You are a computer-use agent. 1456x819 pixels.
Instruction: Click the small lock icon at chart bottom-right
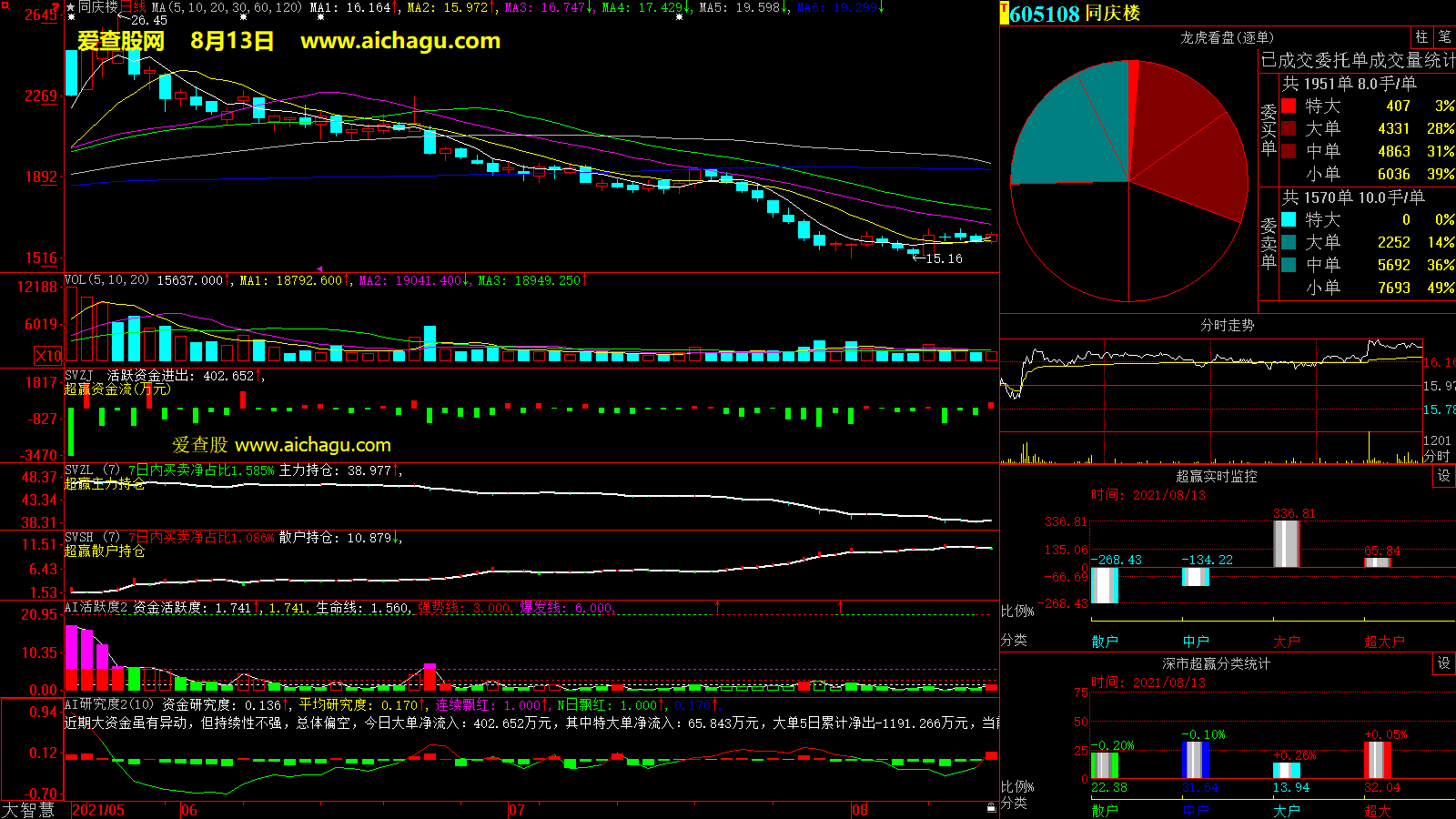tap(991, 808)
